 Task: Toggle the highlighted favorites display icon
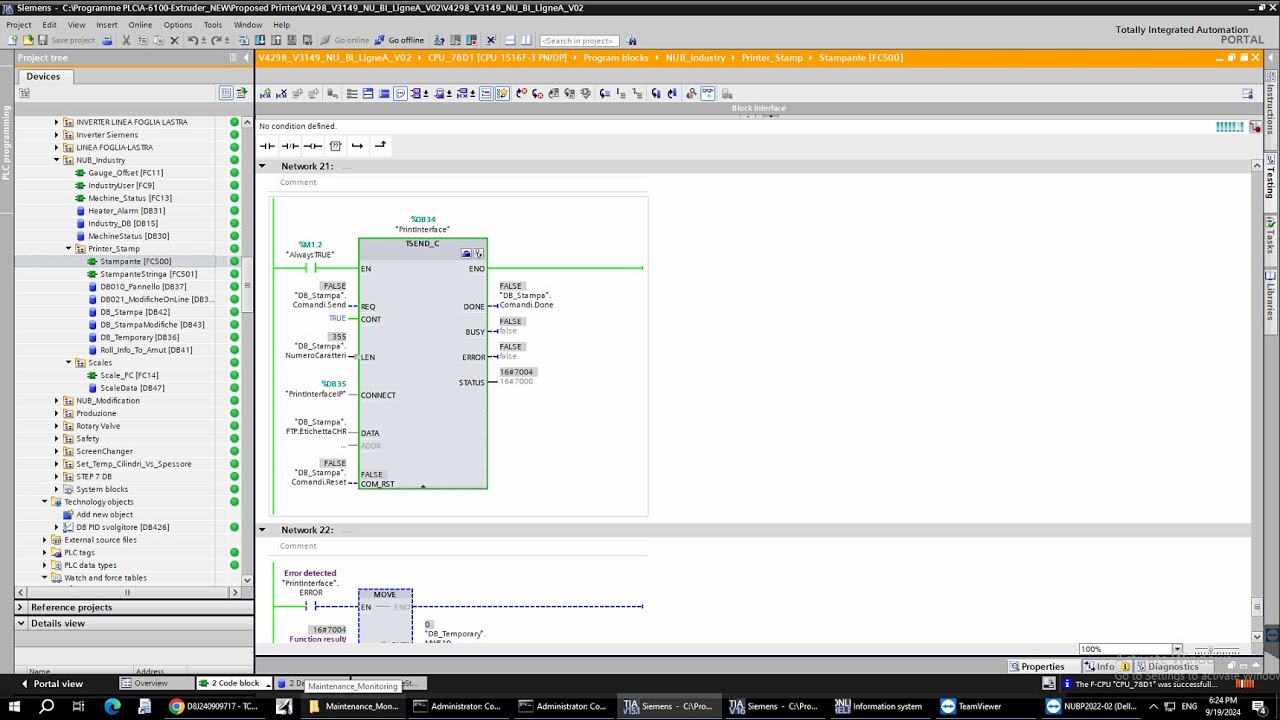point(502,93)
